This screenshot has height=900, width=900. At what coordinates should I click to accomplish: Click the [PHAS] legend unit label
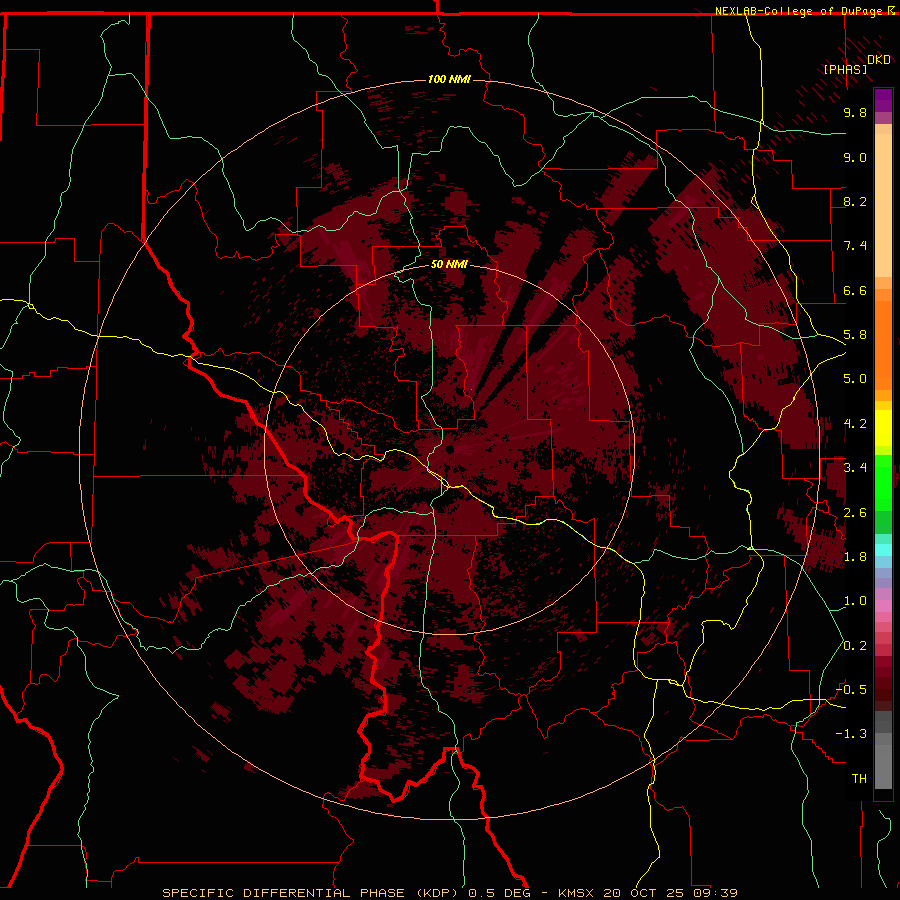click(845, 69)
